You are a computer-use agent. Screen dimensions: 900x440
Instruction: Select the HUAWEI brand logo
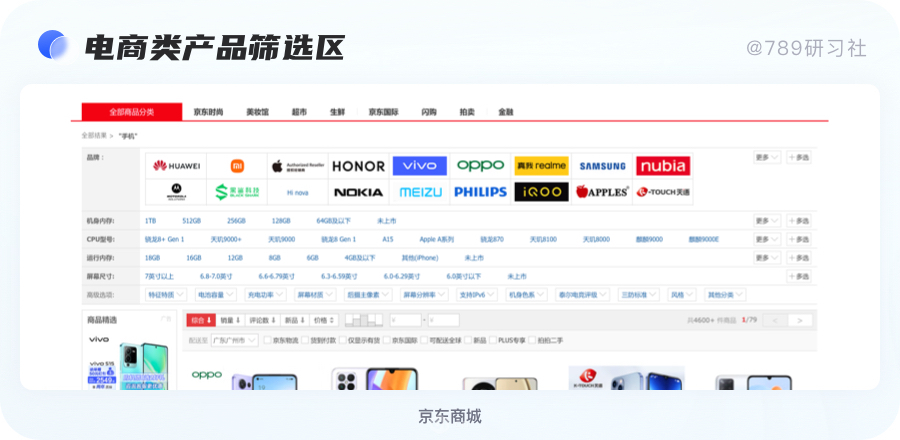click(176, 166)
